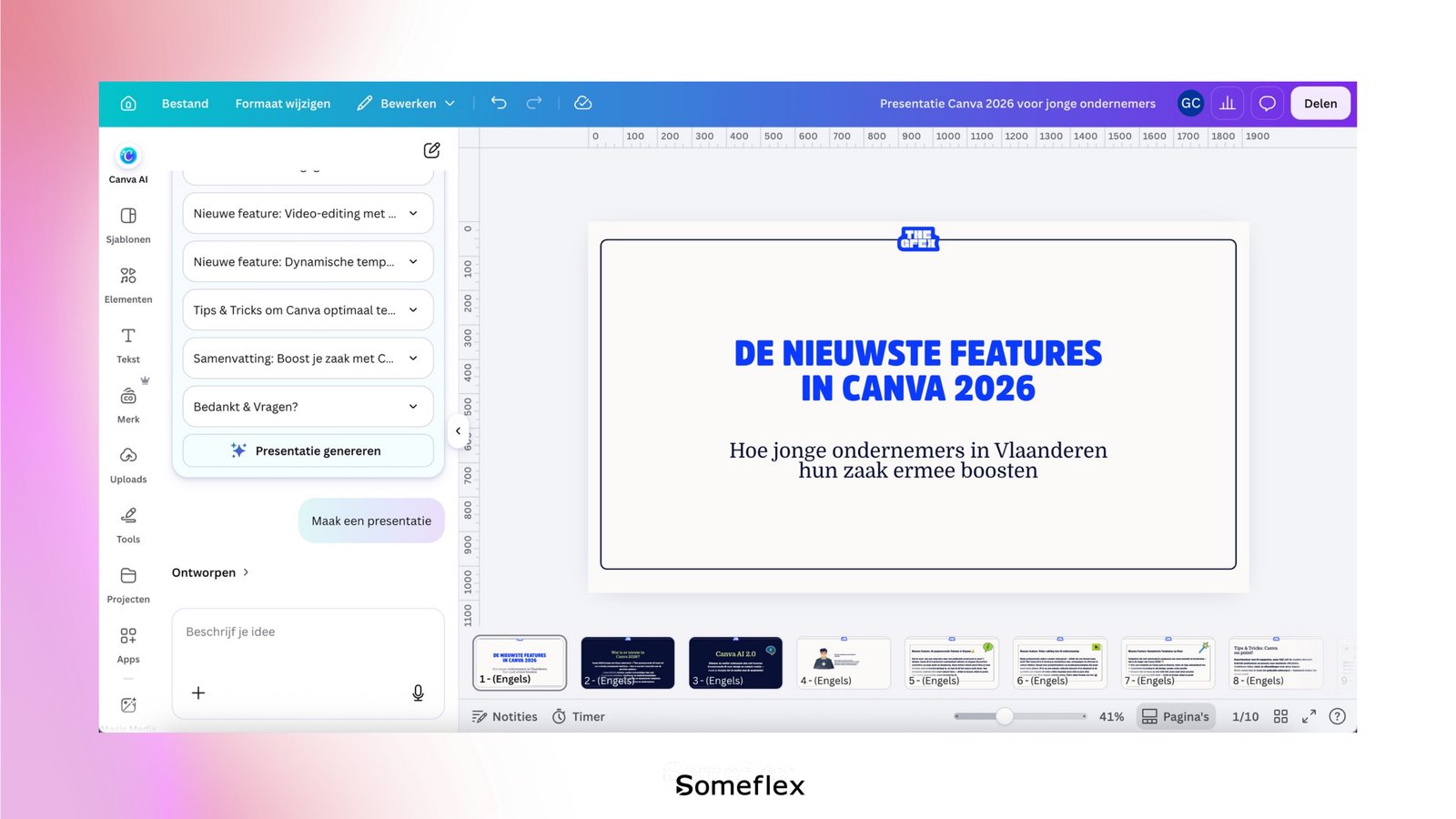This screenshot has width=1456, height=819.
Task: Select slide thumbnail 4 - (Engels)
Action: click(x=844, y=662)
